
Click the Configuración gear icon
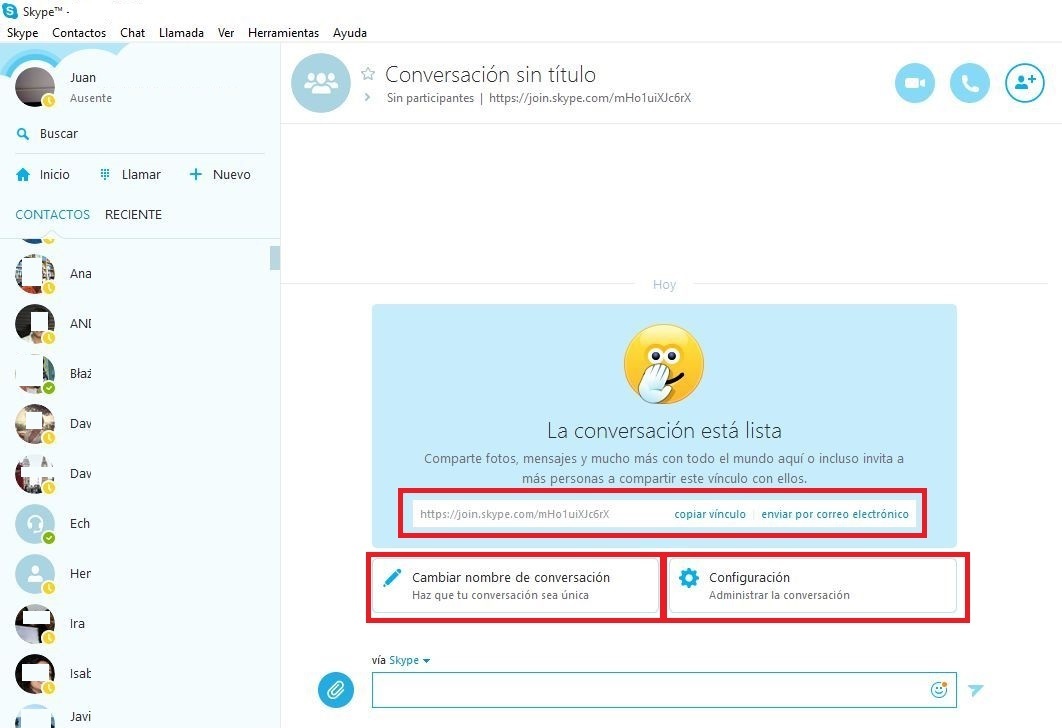[689, 578]
